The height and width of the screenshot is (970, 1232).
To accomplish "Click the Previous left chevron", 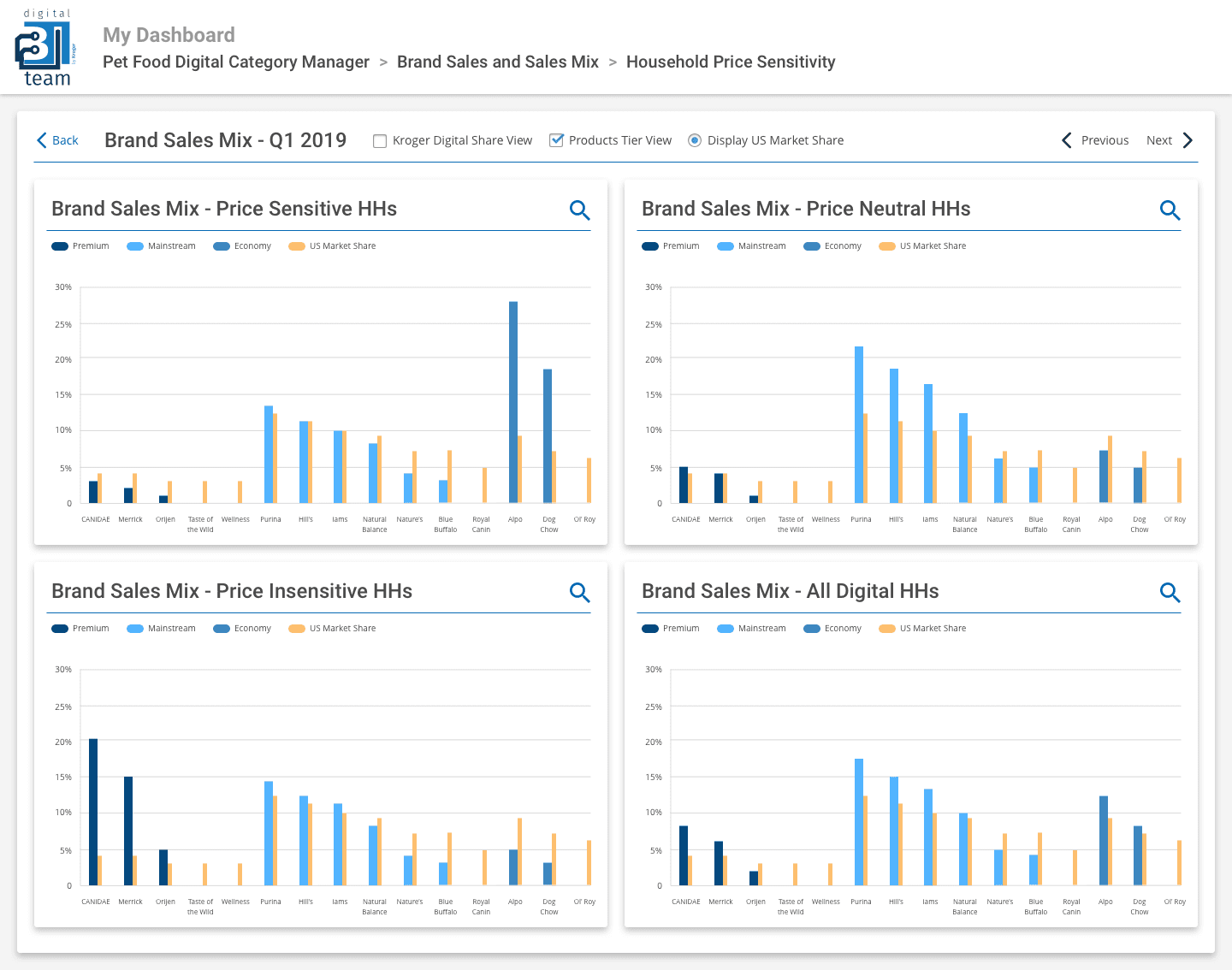I will click(1067, 140).
